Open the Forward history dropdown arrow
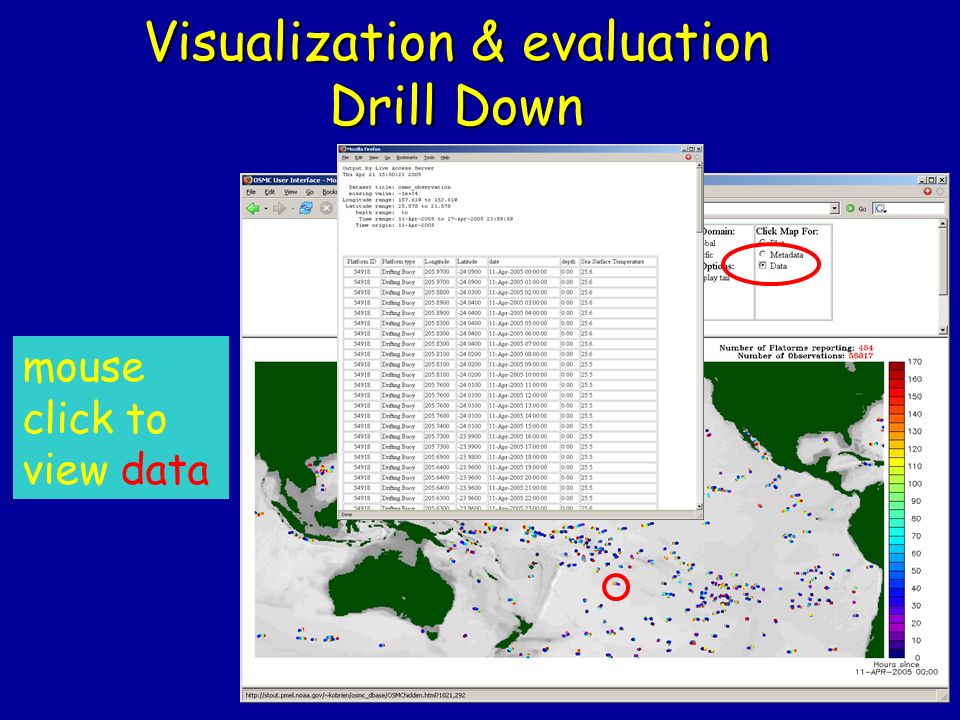This screenshot has width=960, height=720. [x=292, y=209]
